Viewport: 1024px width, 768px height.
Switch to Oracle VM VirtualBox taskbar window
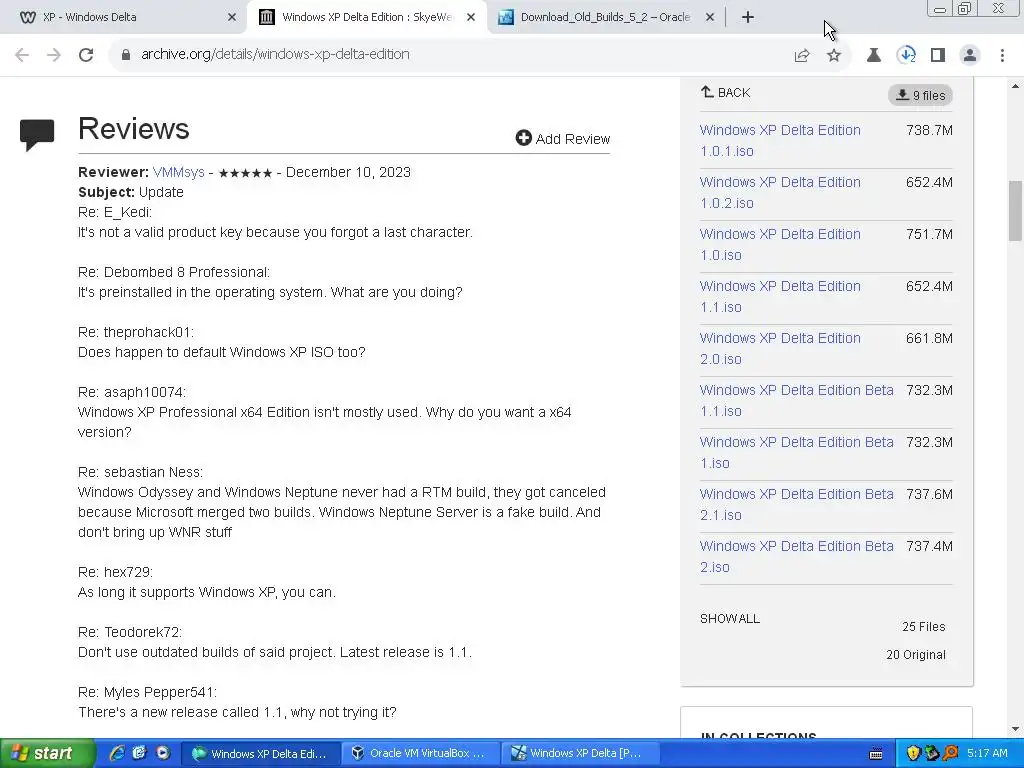(x=421, y=754)
